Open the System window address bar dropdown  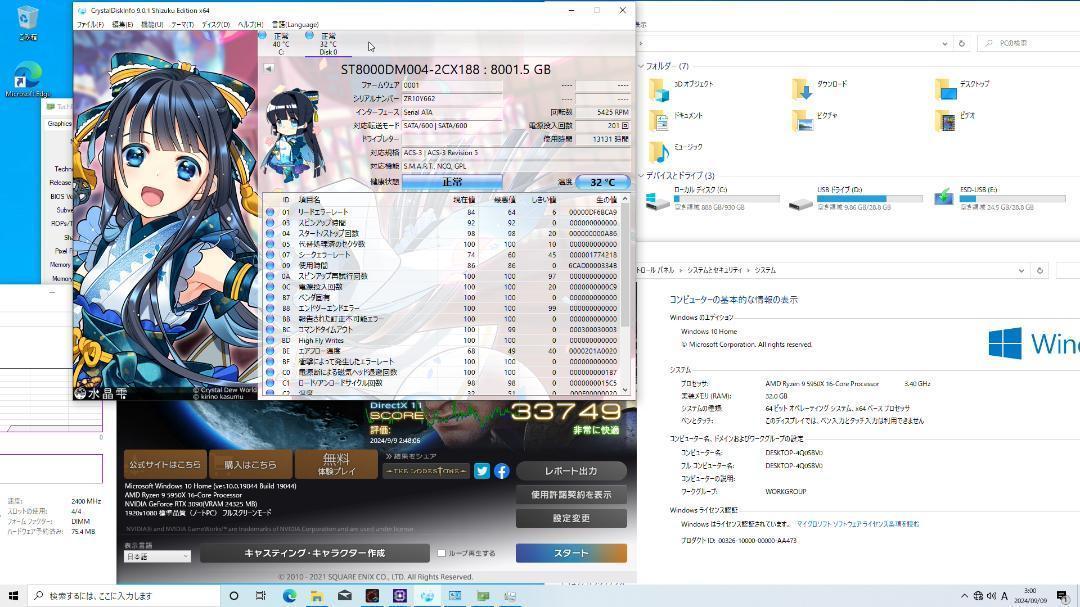point(1021,271)
